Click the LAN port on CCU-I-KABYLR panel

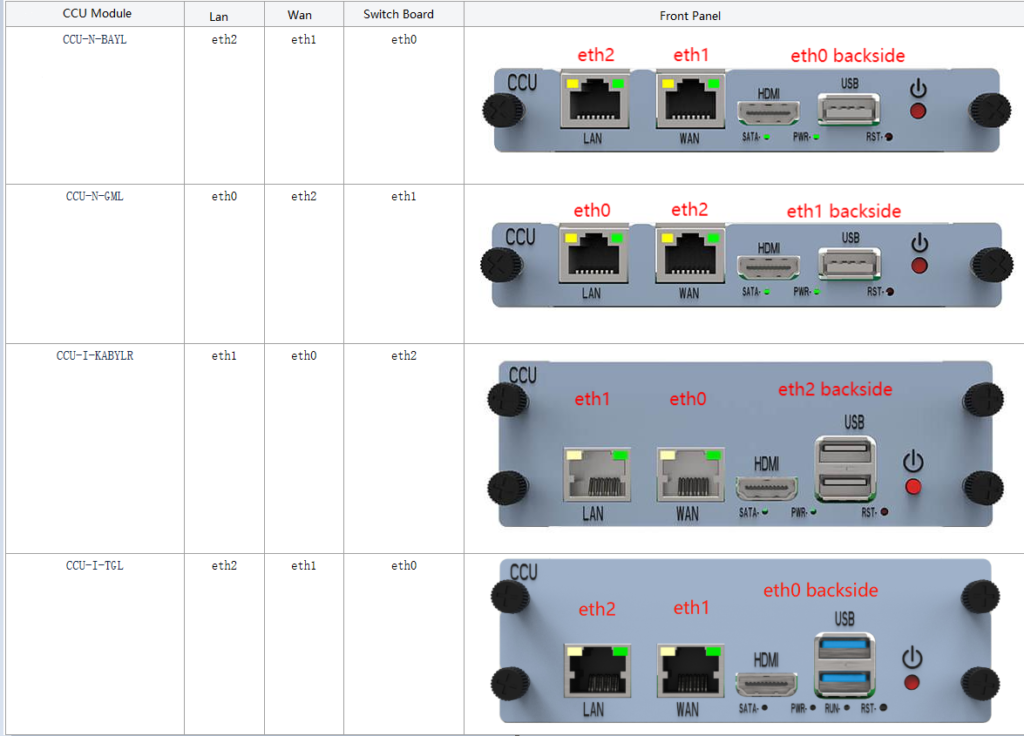[596, 473]
